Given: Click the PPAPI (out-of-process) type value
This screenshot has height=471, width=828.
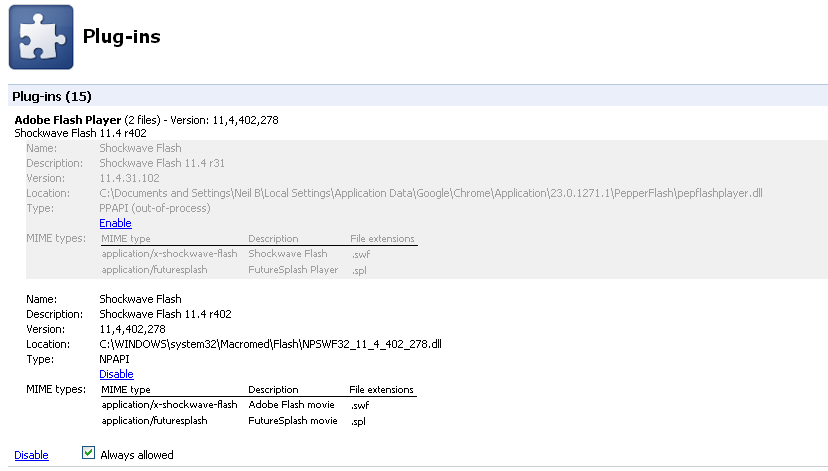Looking at the screenshot, I should pyautogui.click(x=155, y=208).
